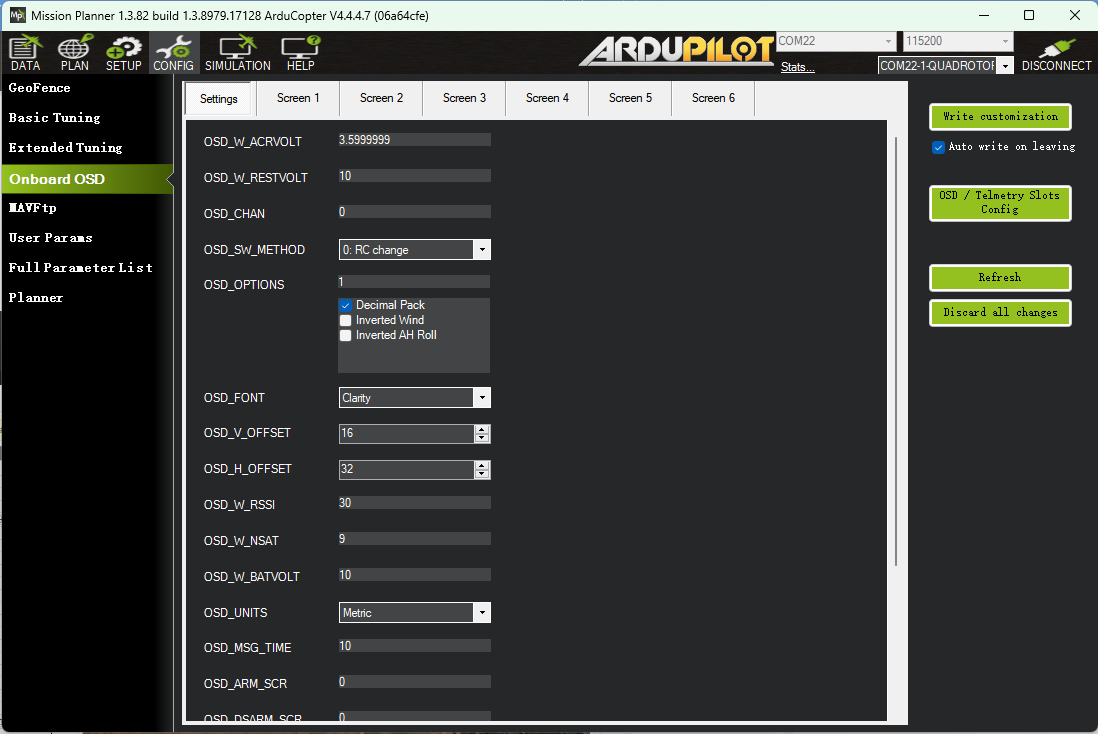The width and height of the screenshot is (1098, 734).
Task: Enable the Inverted AH Roll checkbox
Action: [x=346, y=335]
